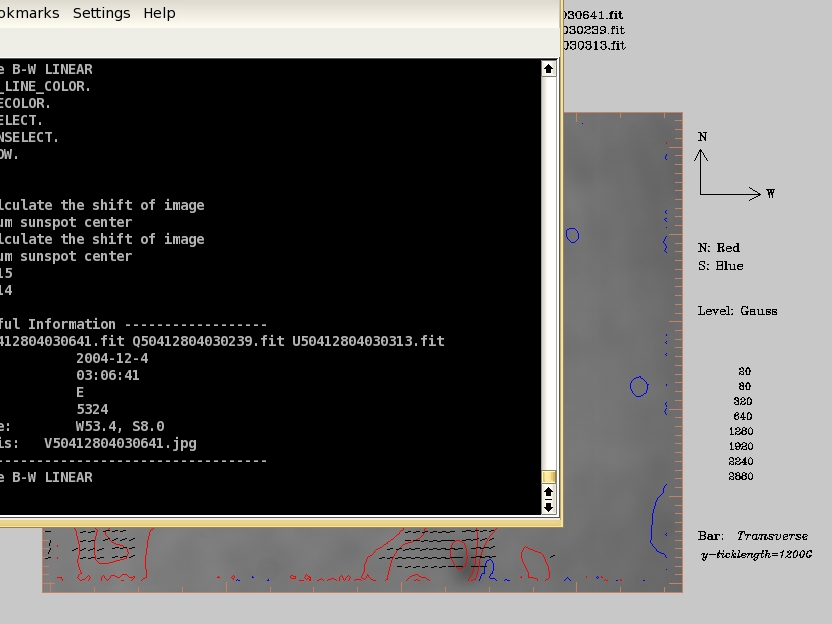Viewport: 832px width, 624px height.
Task: Open the Help menu
Action: (159, 13)
